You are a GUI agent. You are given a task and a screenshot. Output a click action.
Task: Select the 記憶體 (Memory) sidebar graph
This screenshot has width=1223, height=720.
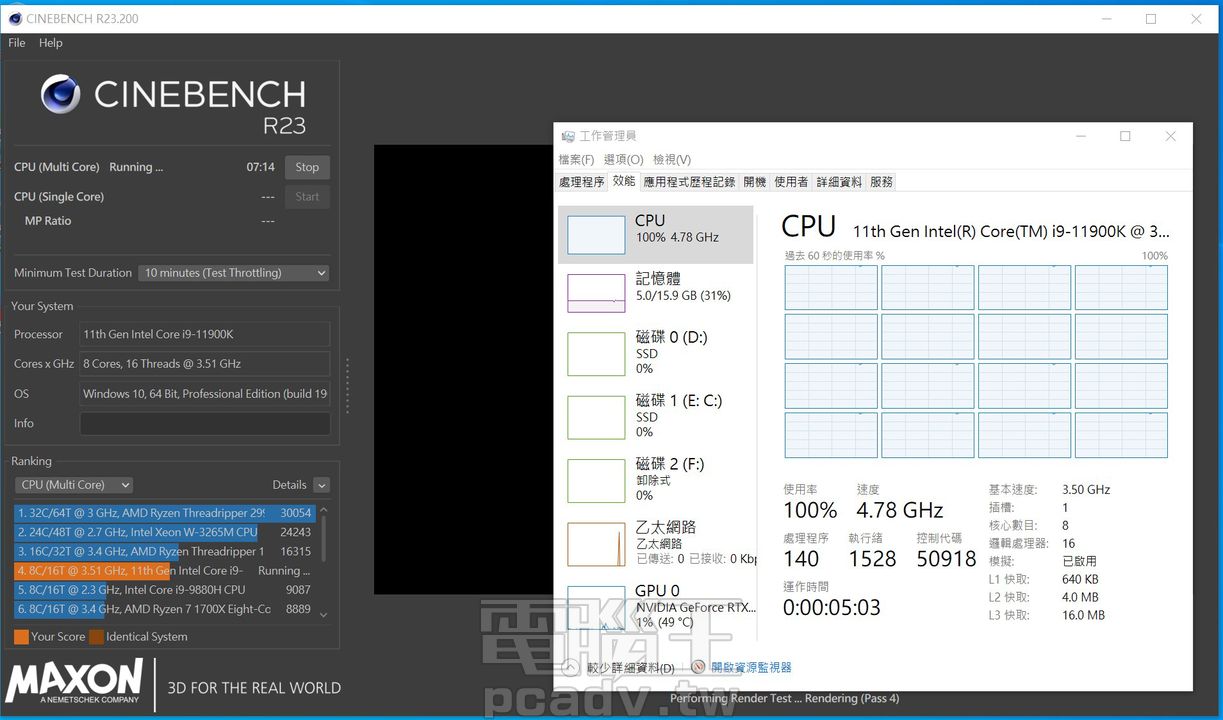pos(655,291)
